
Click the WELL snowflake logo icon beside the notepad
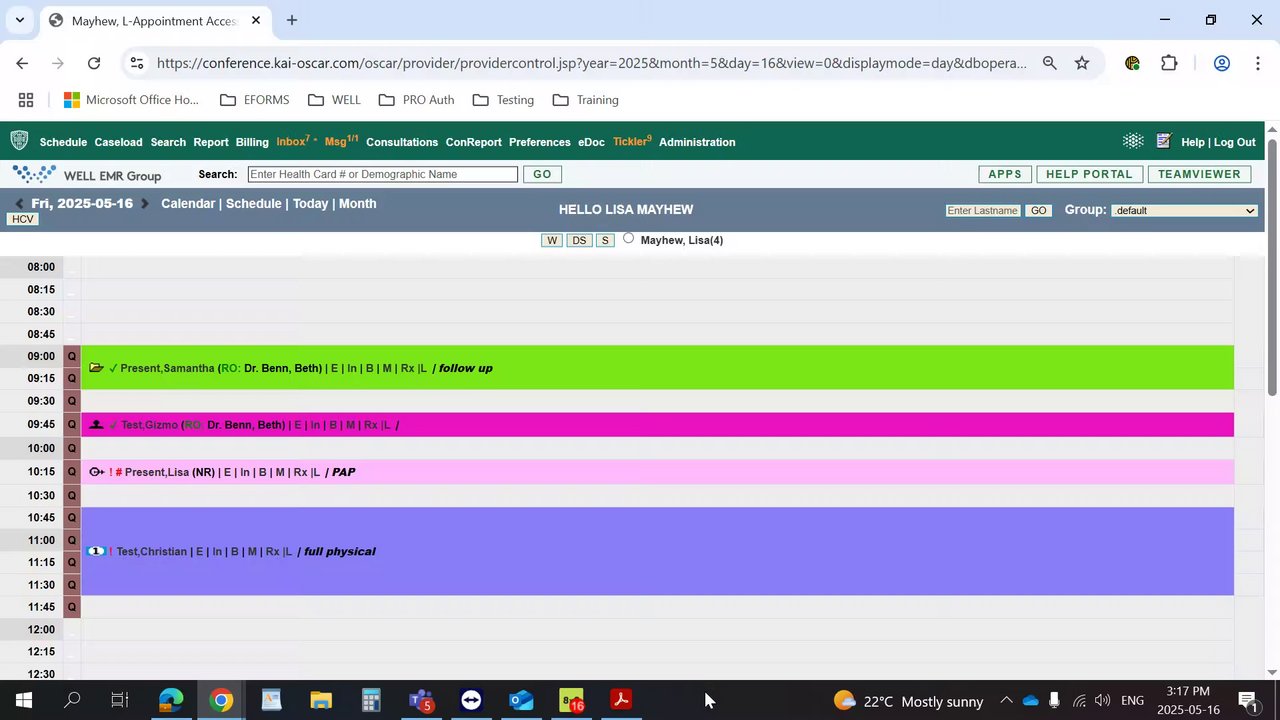coord(1133,142)
